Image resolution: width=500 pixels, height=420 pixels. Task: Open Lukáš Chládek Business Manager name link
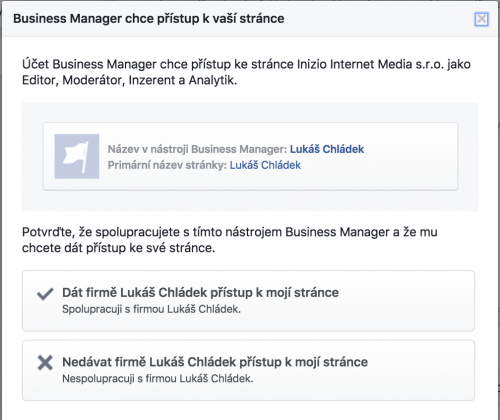coord(327,149)
